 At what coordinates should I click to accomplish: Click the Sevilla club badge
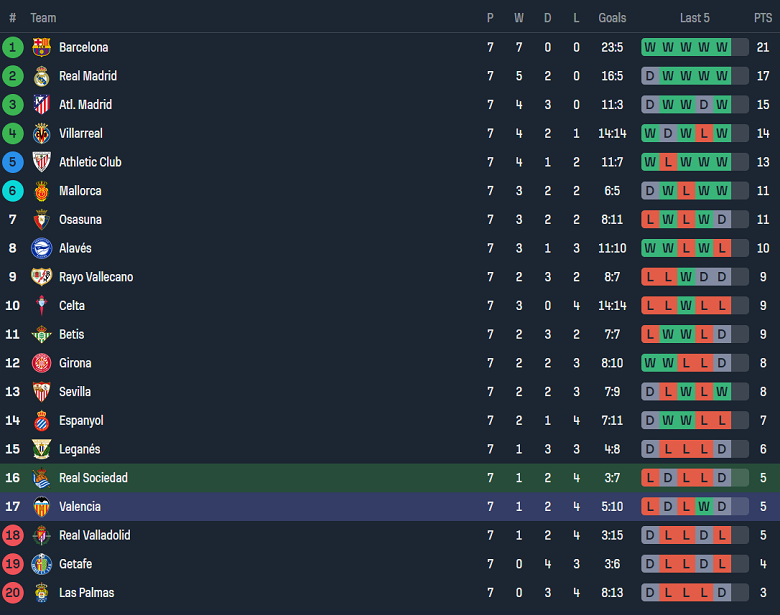pos(41,392)
